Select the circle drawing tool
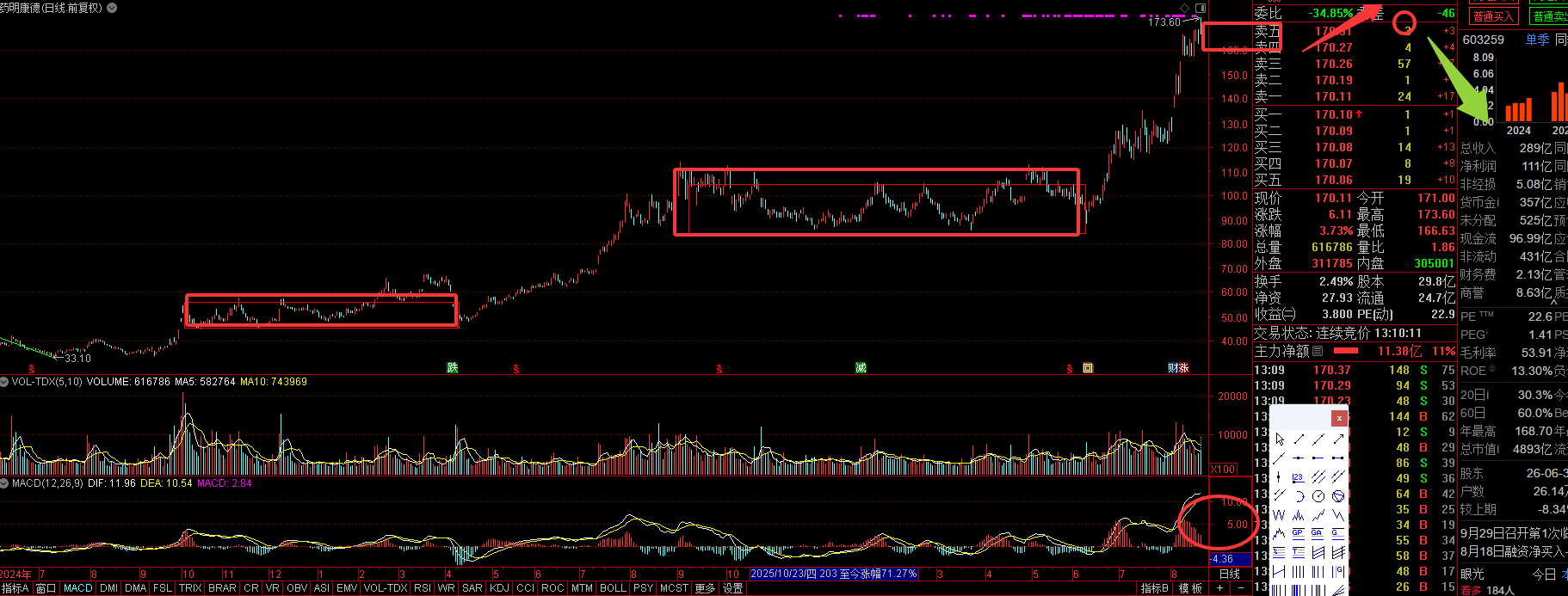 click(x=1318, y=495)
